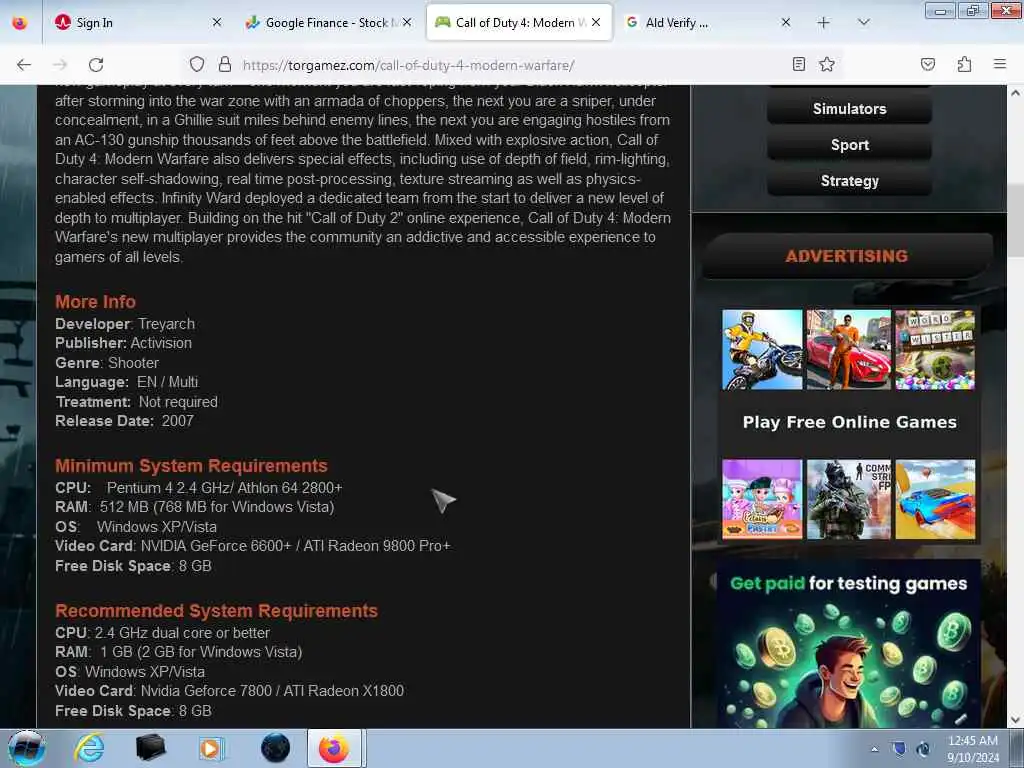Open the red sports car game thumbnail
Viewport: 1024px width, 768px height.
(x=848, y=349)
